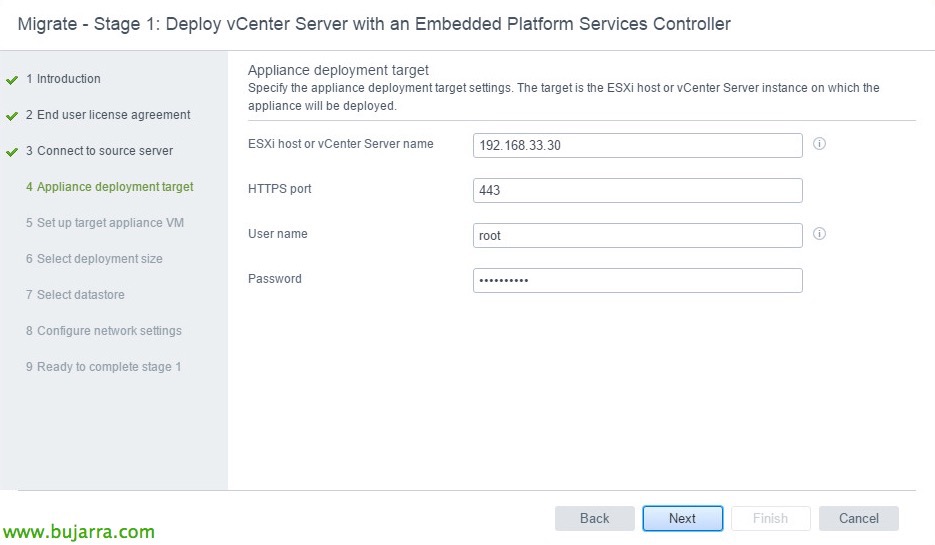
Task: Click checkmark beside End user license agreement
Action: point(12,116)
